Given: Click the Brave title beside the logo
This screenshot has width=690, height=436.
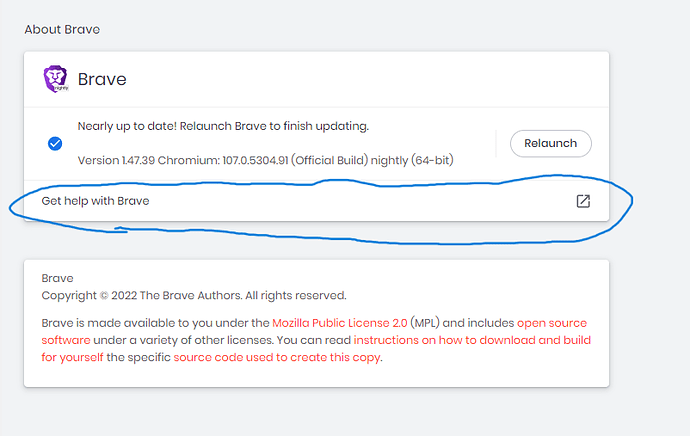Looking at the screenshot, I should tap(102, 79).
